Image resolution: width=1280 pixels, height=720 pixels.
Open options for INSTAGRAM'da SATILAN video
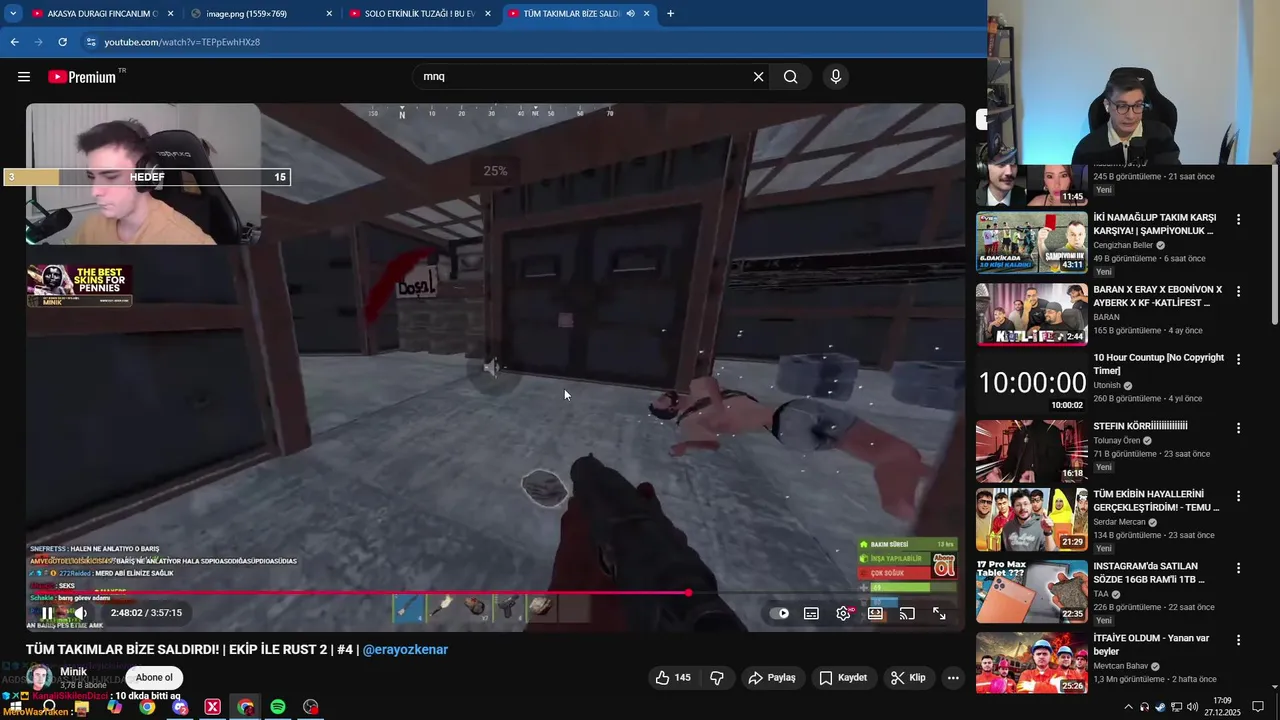1238,568
